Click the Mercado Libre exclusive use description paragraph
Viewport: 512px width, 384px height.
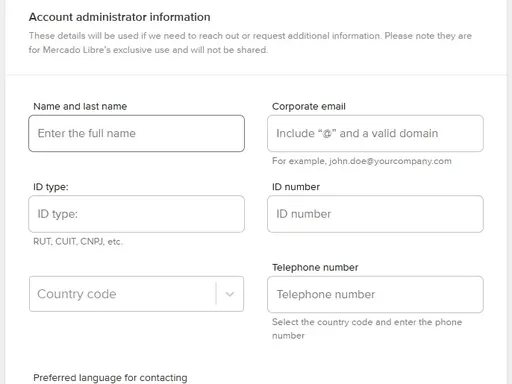click(x=250, y=43)
